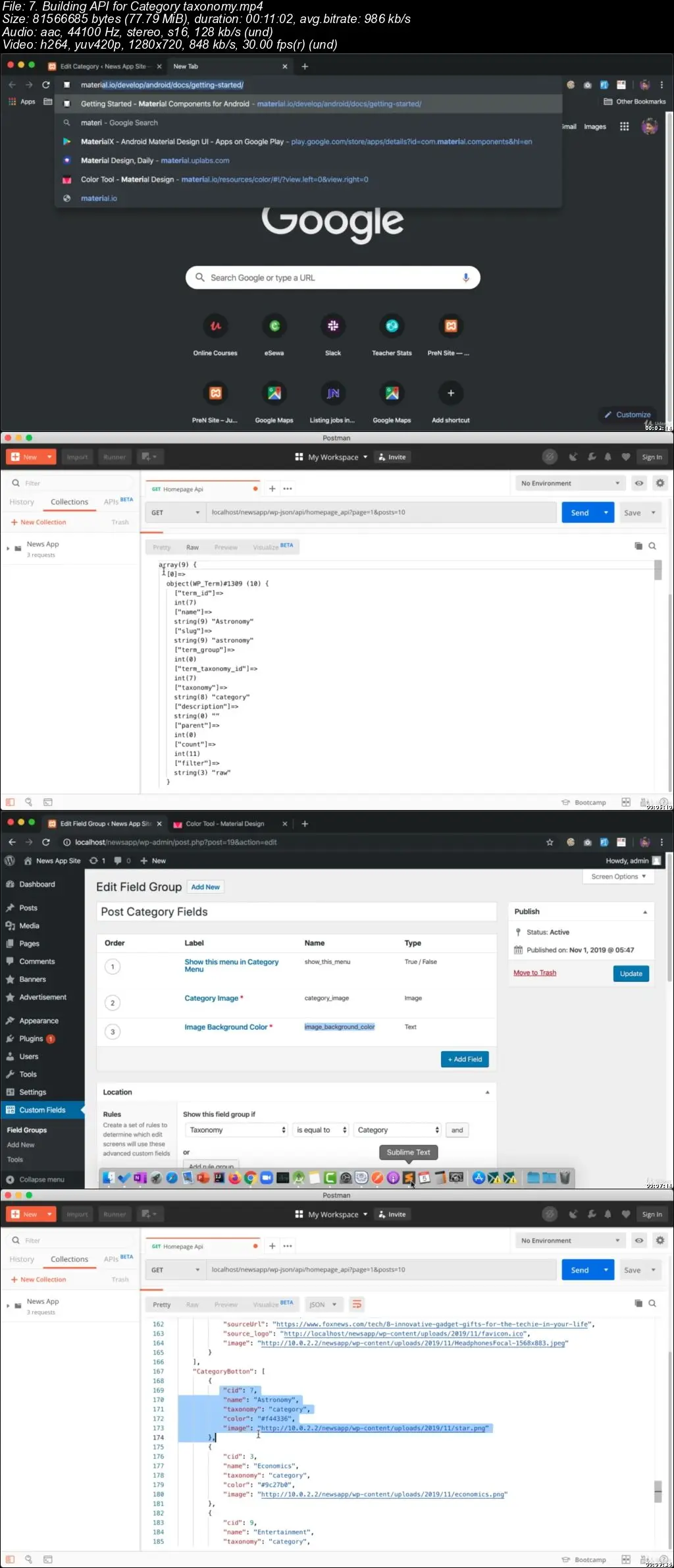The height and width of the screenshot is (1568, 674).
Task: Open Sublime Text from the dock
Action: 409,1177
